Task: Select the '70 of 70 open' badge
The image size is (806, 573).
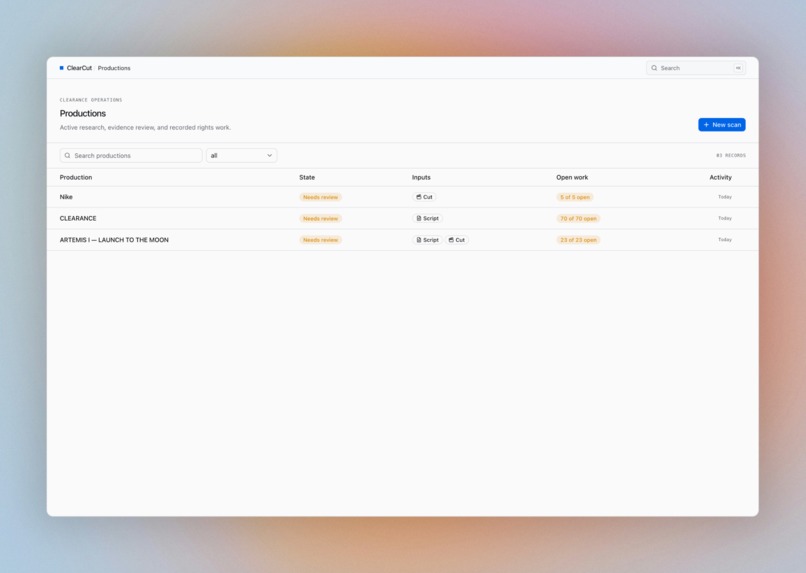Action: [578, 218]
